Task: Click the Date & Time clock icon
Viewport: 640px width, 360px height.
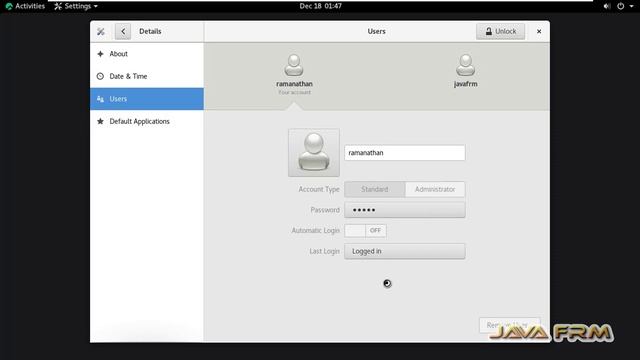Action: (x=100, y=76)
